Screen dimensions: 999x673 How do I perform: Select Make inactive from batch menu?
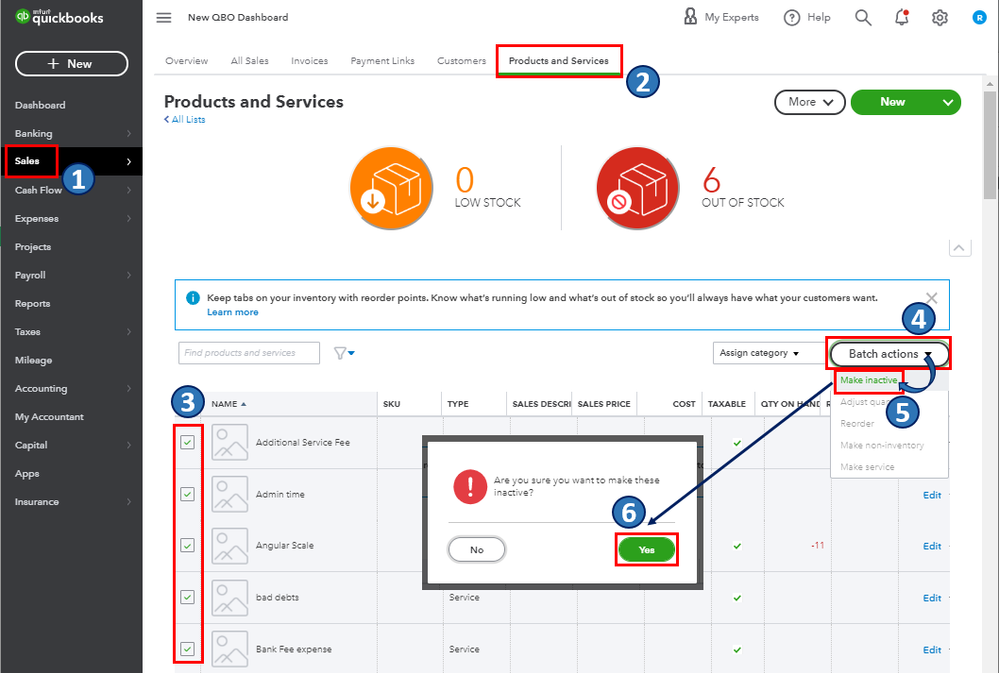(868, 380)
